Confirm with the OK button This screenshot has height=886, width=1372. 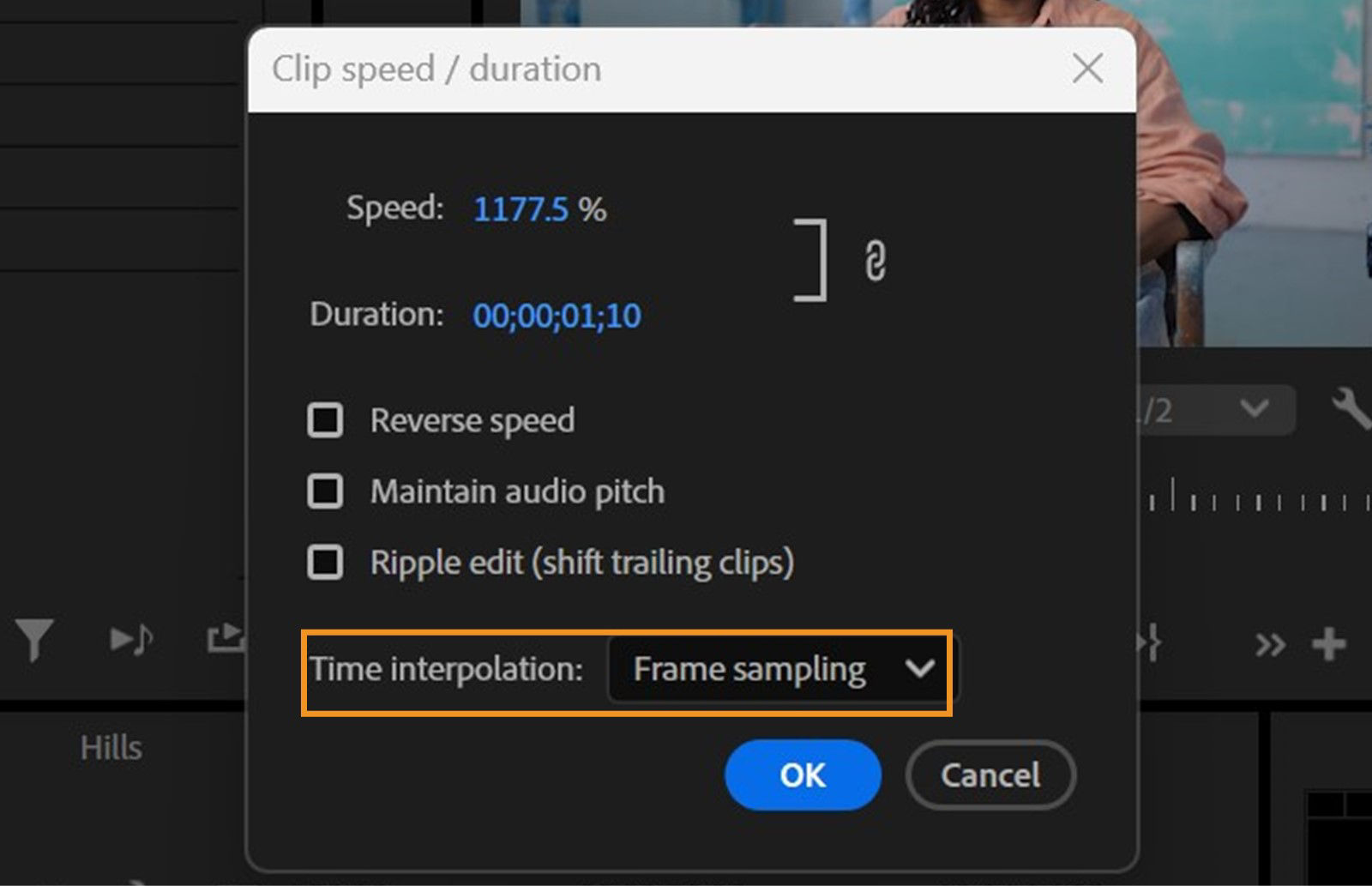click(x=803, y=775)
